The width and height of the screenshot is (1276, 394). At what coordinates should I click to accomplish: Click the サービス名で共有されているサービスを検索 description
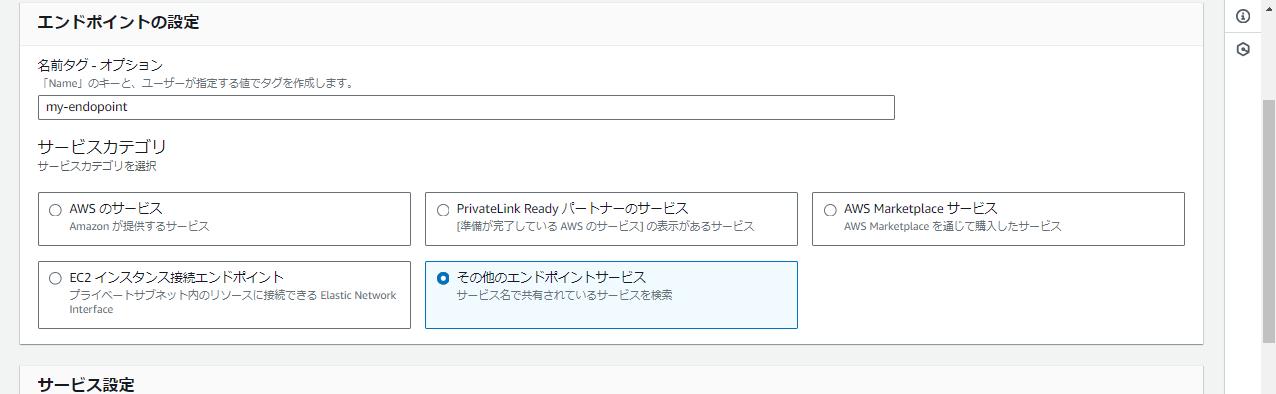(x=565, y=295)
